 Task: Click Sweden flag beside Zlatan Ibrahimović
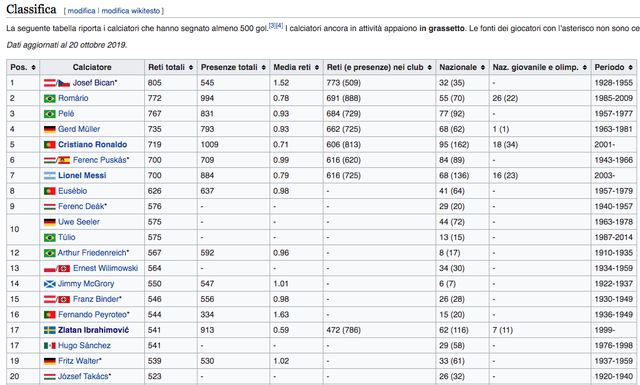click(x=49, y=330)
